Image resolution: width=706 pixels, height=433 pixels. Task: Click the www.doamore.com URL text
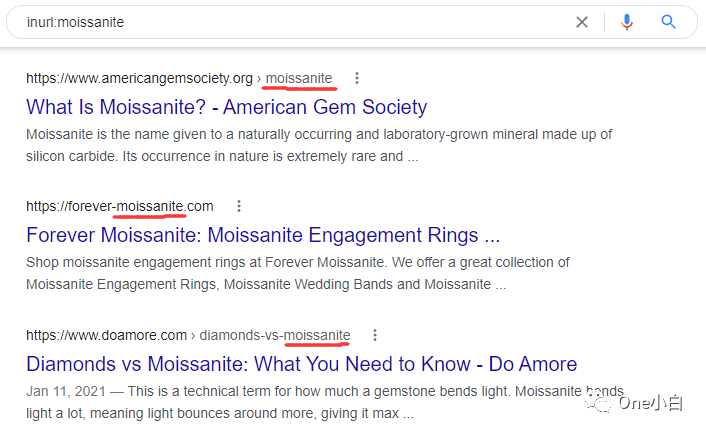106,335
